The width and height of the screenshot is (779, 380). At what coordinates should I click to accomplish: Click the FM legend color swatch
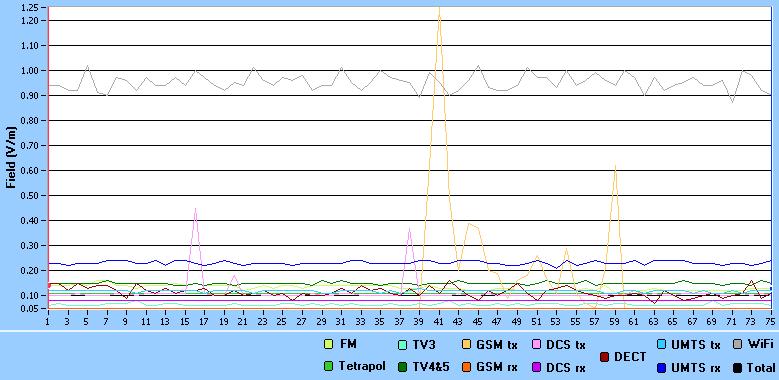coord(328,344)
